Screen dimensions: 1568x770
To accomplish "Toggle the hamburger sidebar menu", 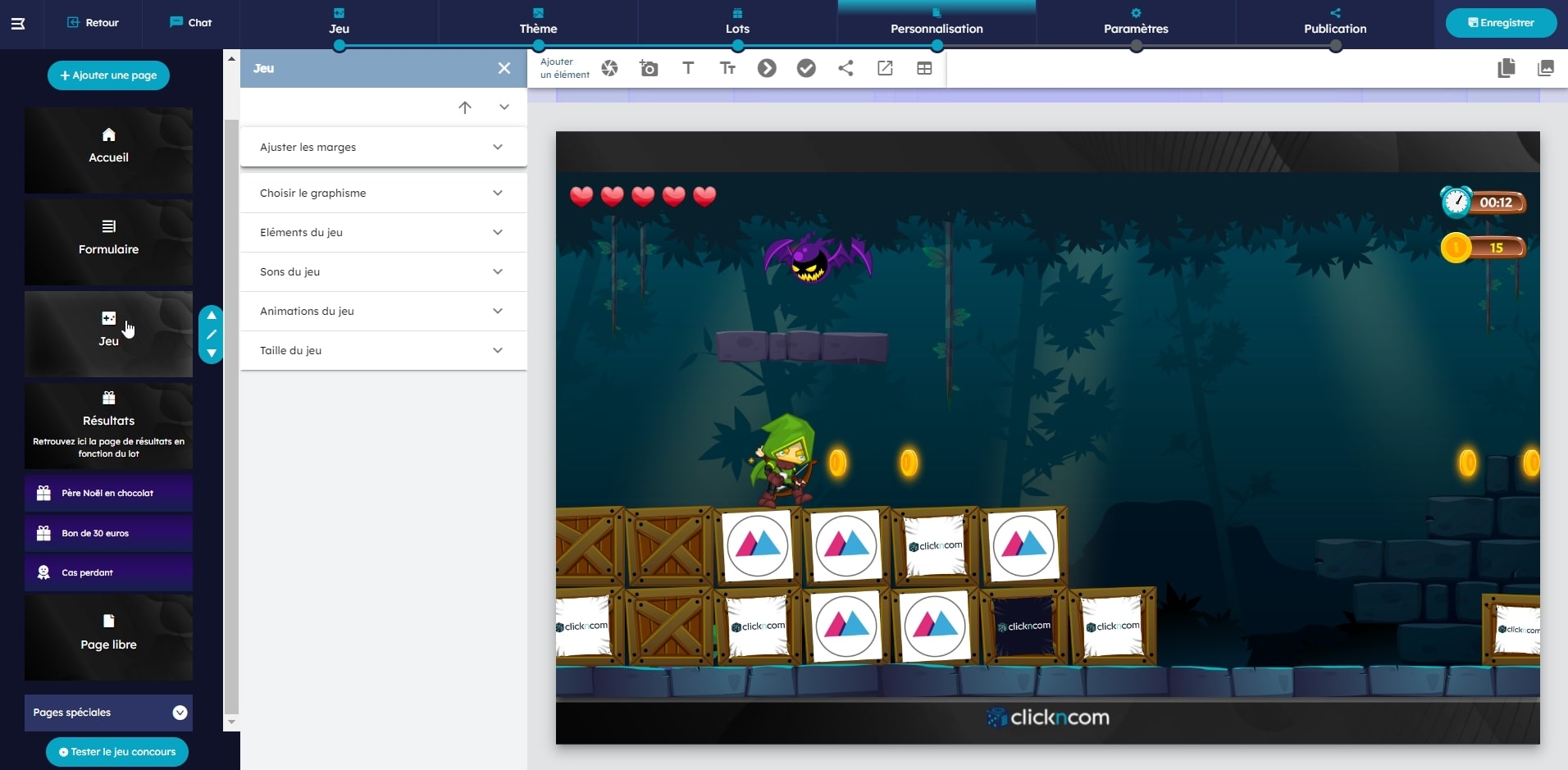I will (18, 23).
